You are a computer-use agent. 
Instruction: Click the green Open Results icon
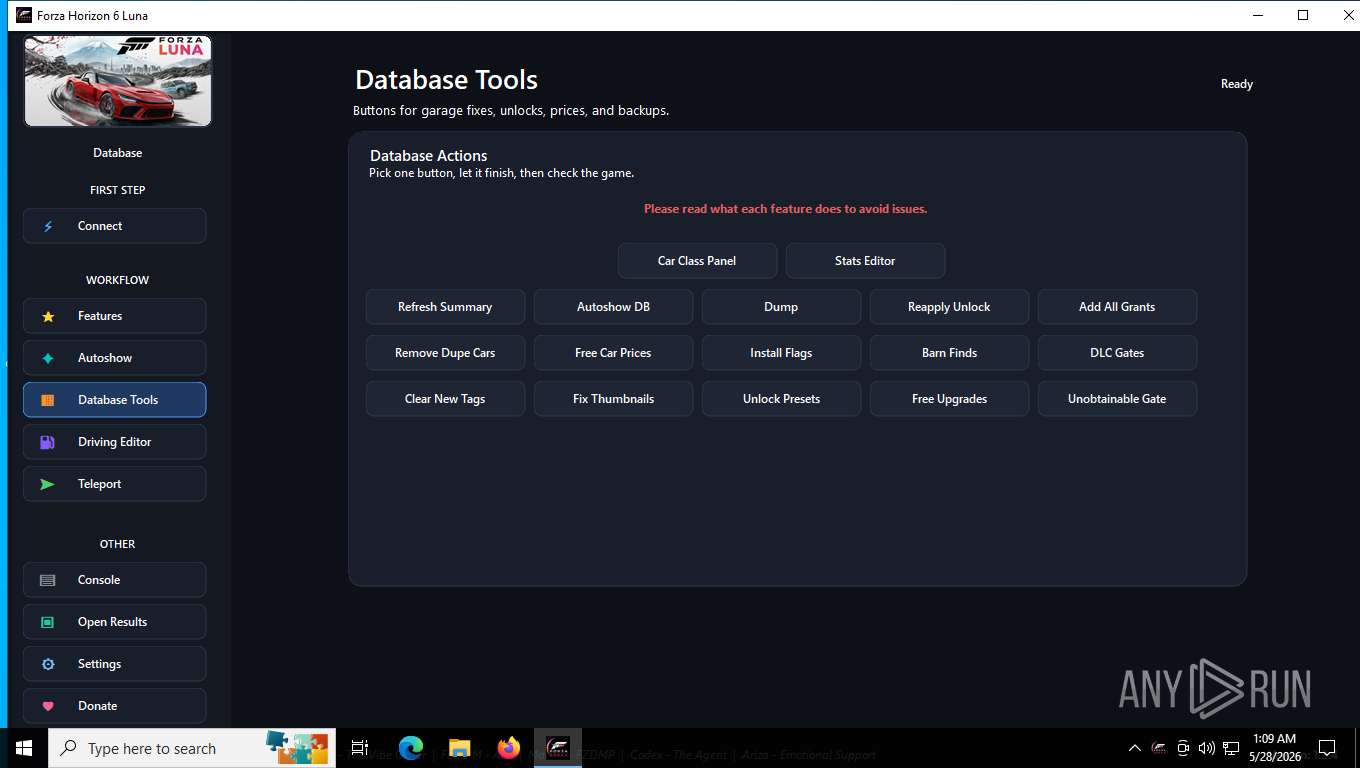click(48, 622)
